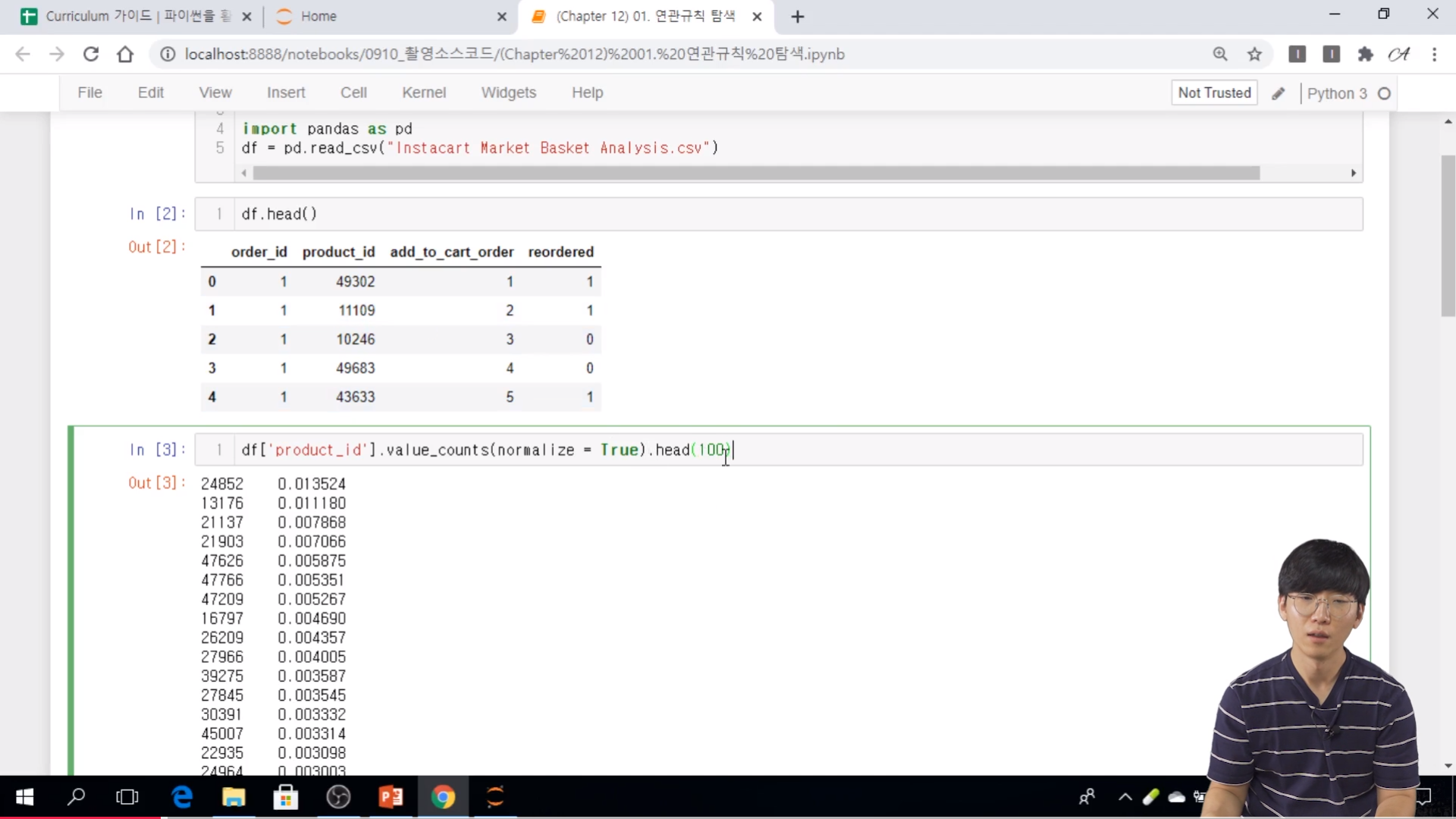Screen dimensions: 1456x819
Task: Show hidden system tray icons chevron
Action: tap(1125, 797)
